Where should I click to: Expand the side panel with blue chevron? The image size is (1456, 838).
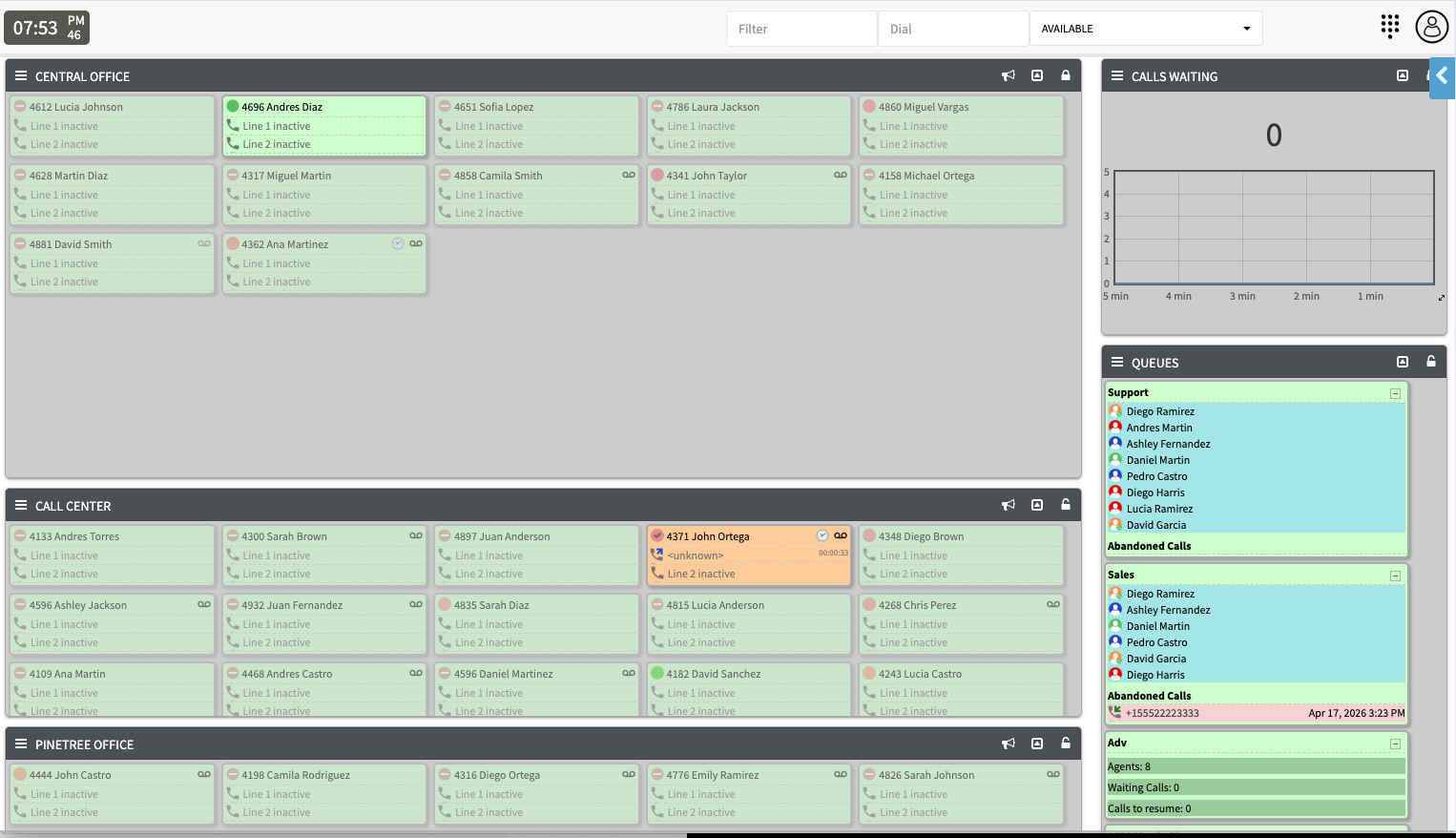[1442, 76]
